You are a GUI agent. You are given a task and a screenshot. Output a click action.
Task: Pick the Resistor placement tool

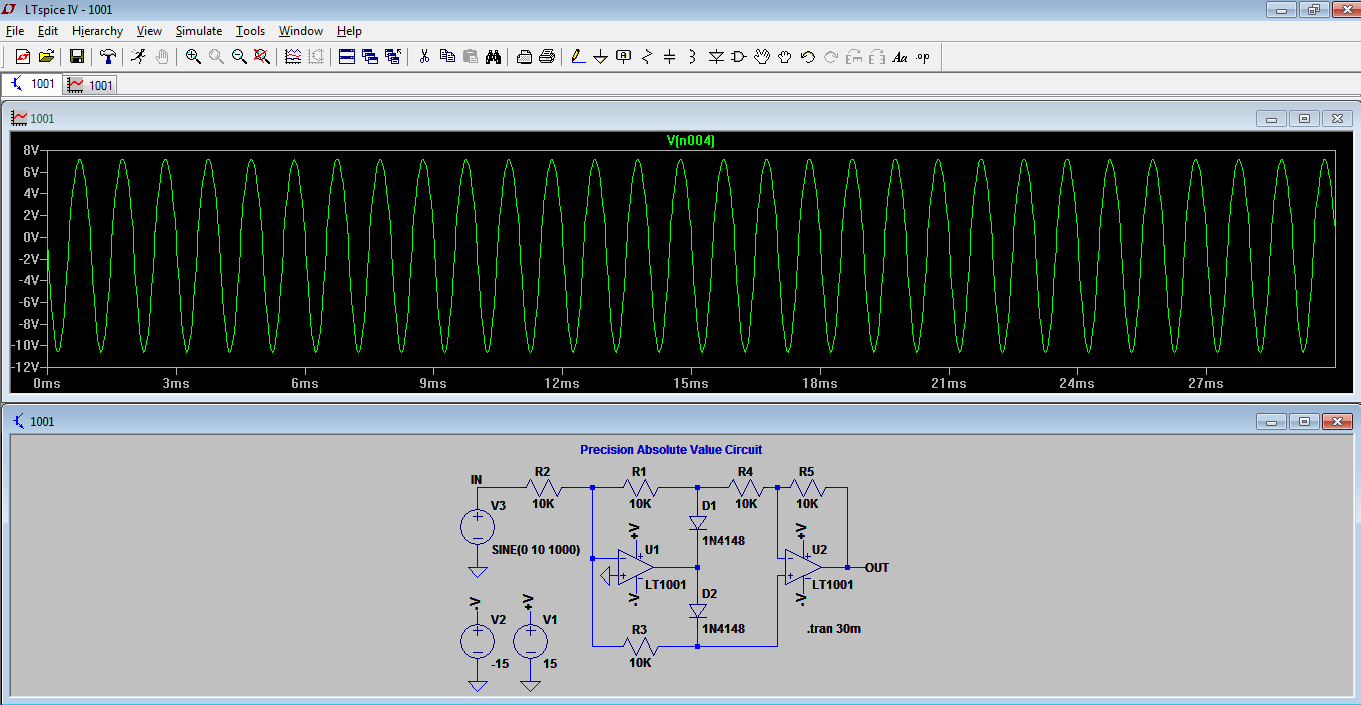click(x=647, y=57)
